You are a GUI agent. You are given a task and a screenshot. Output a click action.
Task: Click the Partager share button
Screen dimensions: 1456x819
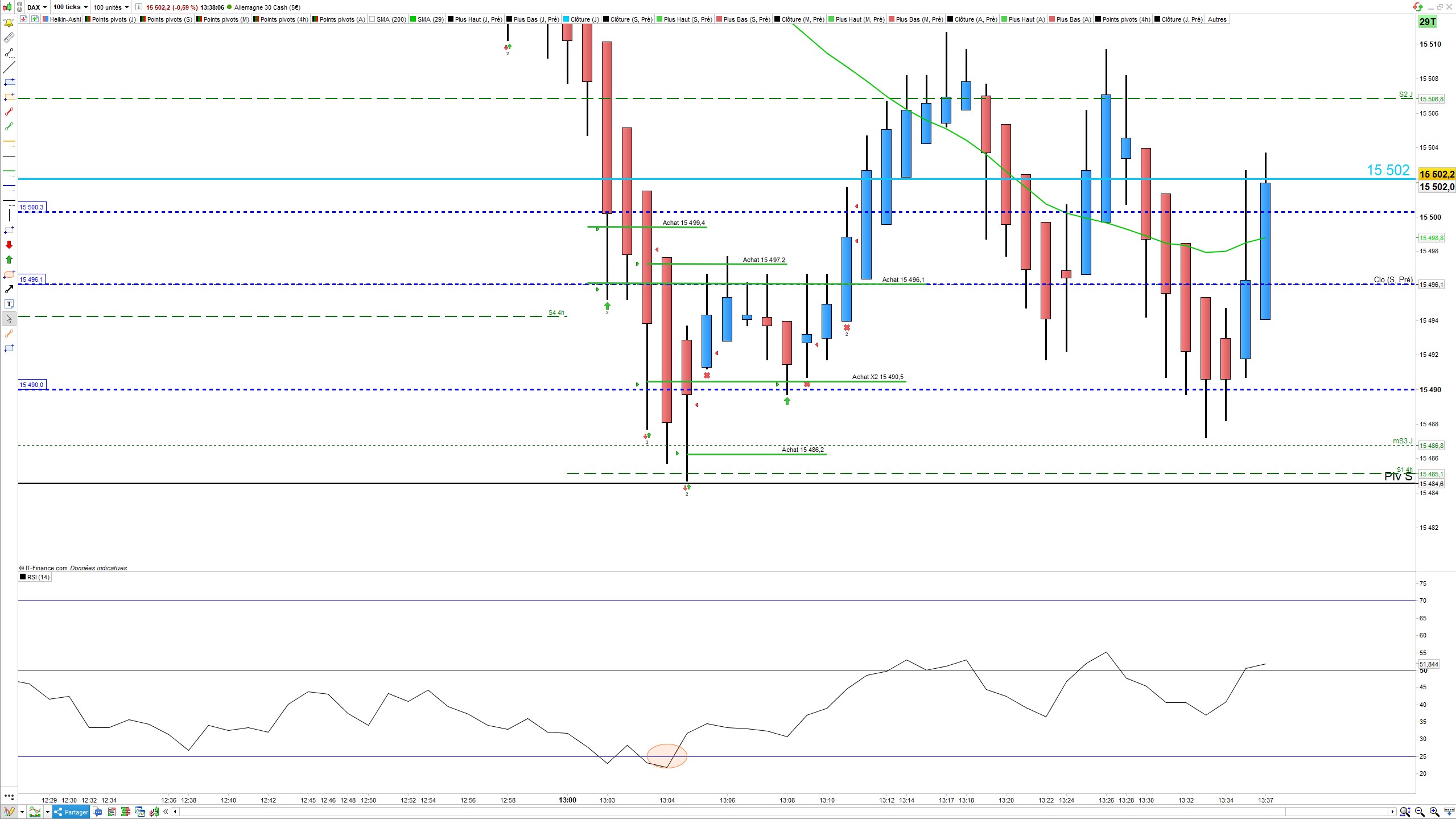pyautogui.click(x=71, y=812)
